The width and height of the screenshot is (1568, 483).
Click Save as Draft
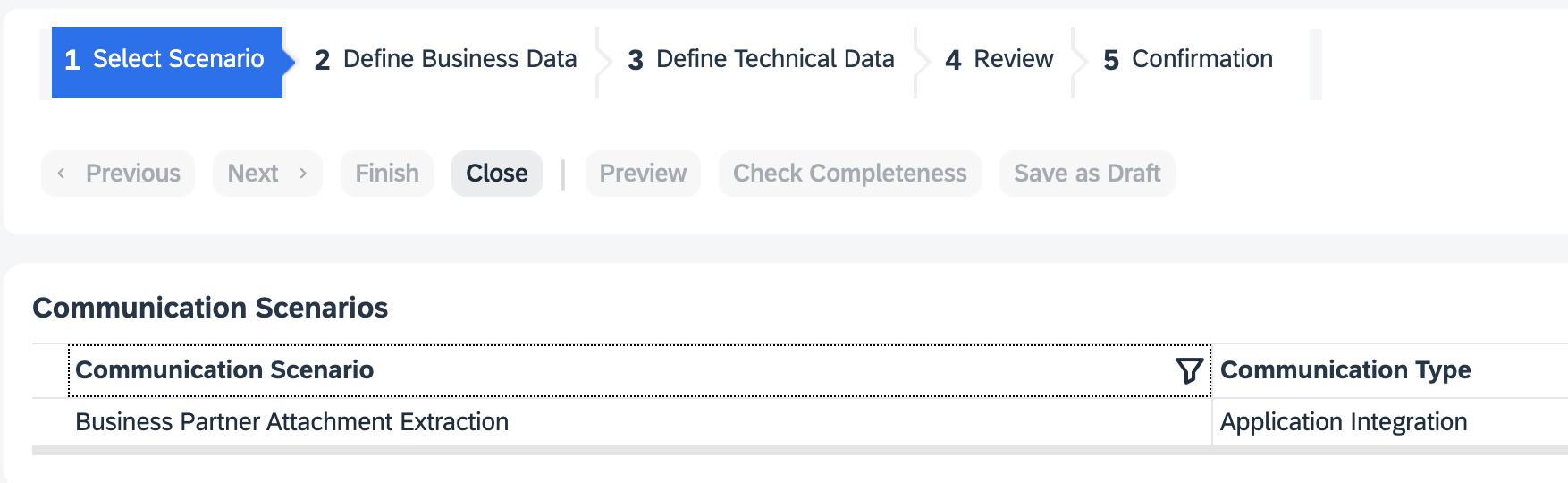point(1087,174)
